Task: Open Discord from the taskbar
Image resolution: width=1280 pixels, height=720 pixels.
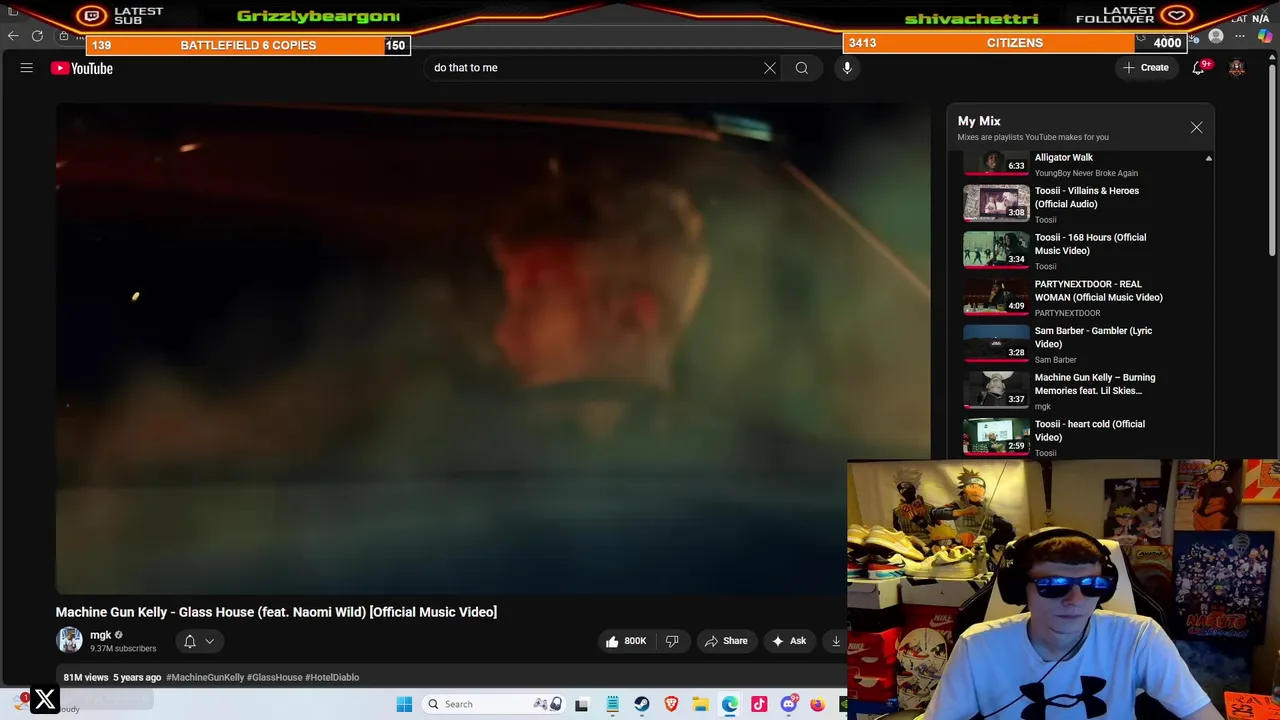Action: pos(789,704)
